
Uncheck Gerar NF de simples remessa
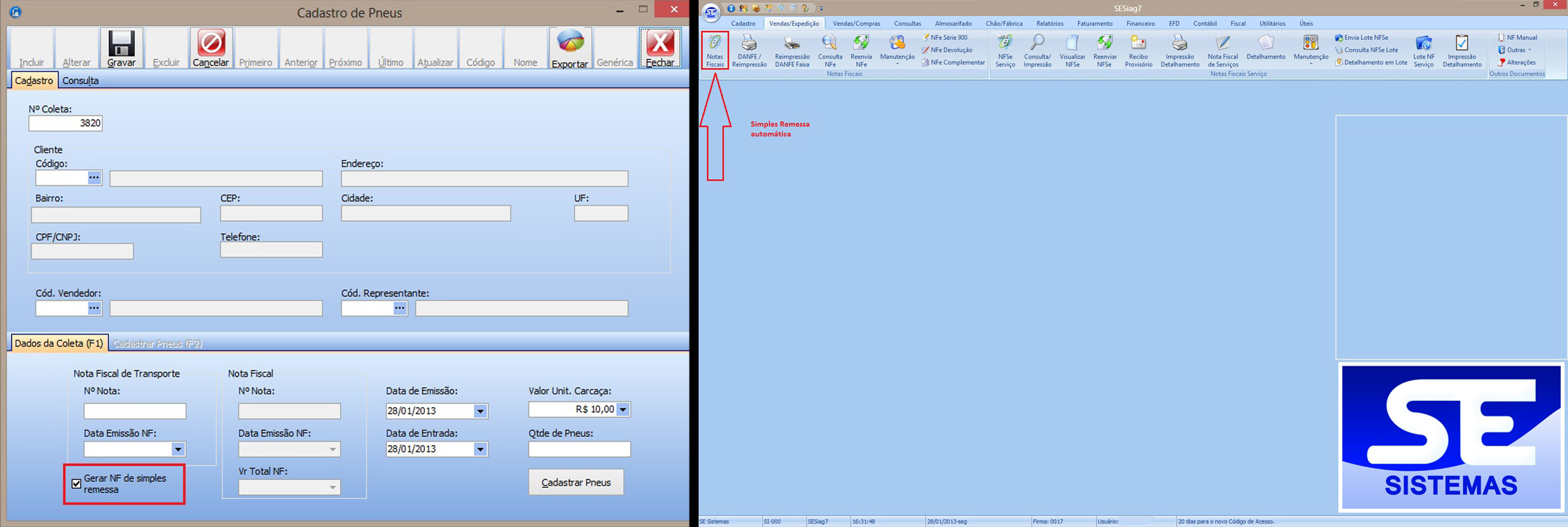pos(76,484)
